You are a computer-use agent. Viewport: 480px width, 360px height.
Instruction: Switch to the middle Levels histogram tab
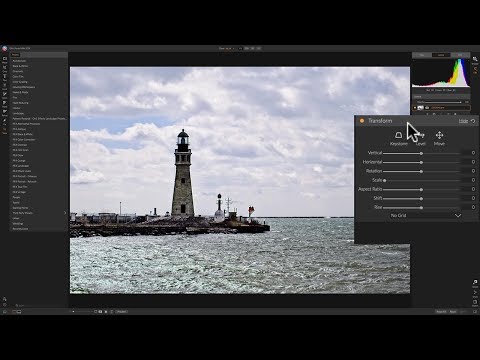[x=441, y=55]
